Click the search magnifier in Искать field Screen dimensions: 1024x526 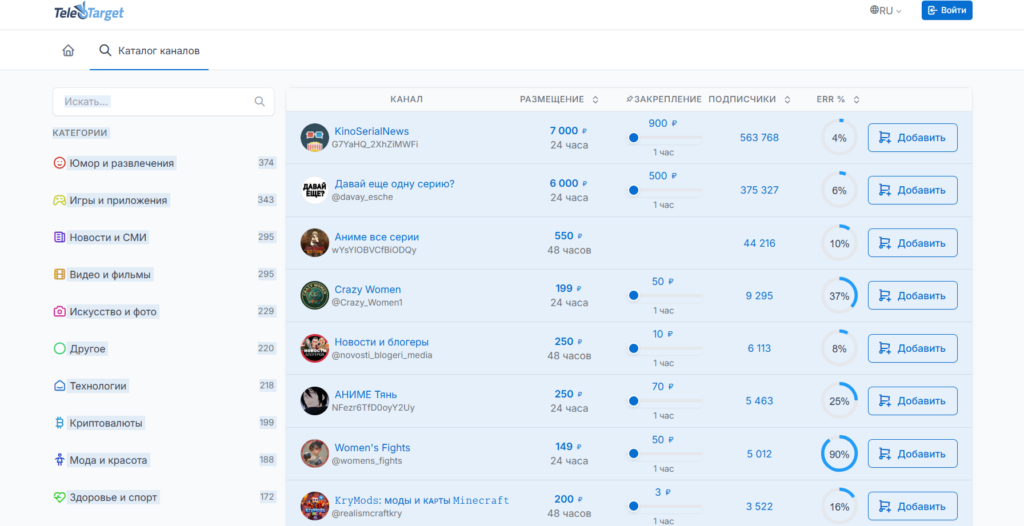click(x=259, y=101)
